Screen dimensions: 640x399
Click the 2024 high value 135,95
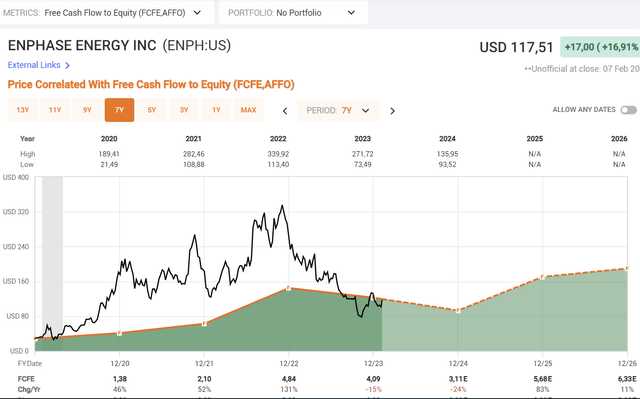[447, 154]
